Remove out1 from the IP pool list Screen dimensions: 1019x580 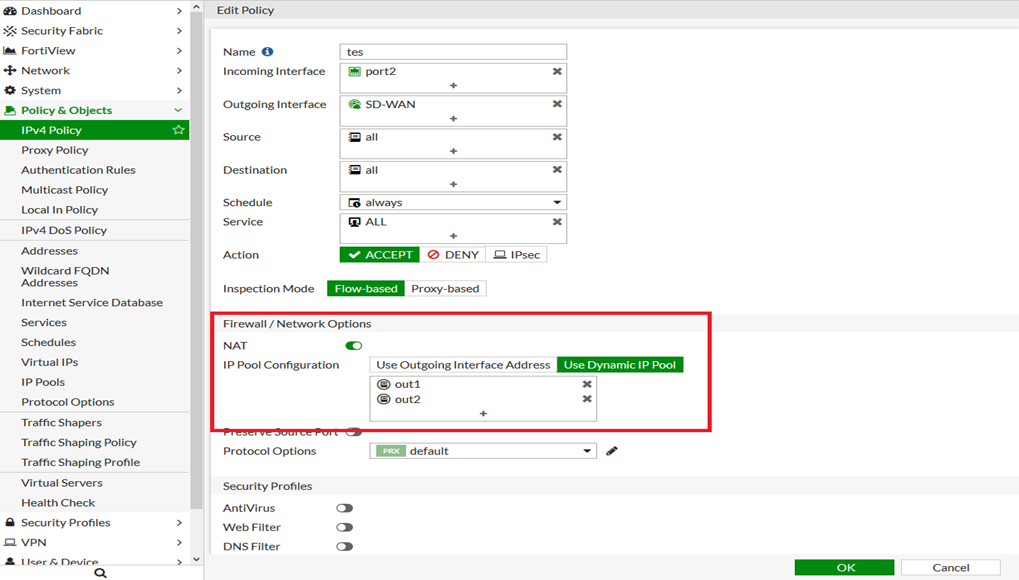pyautogui.click(x=587, y=384)
